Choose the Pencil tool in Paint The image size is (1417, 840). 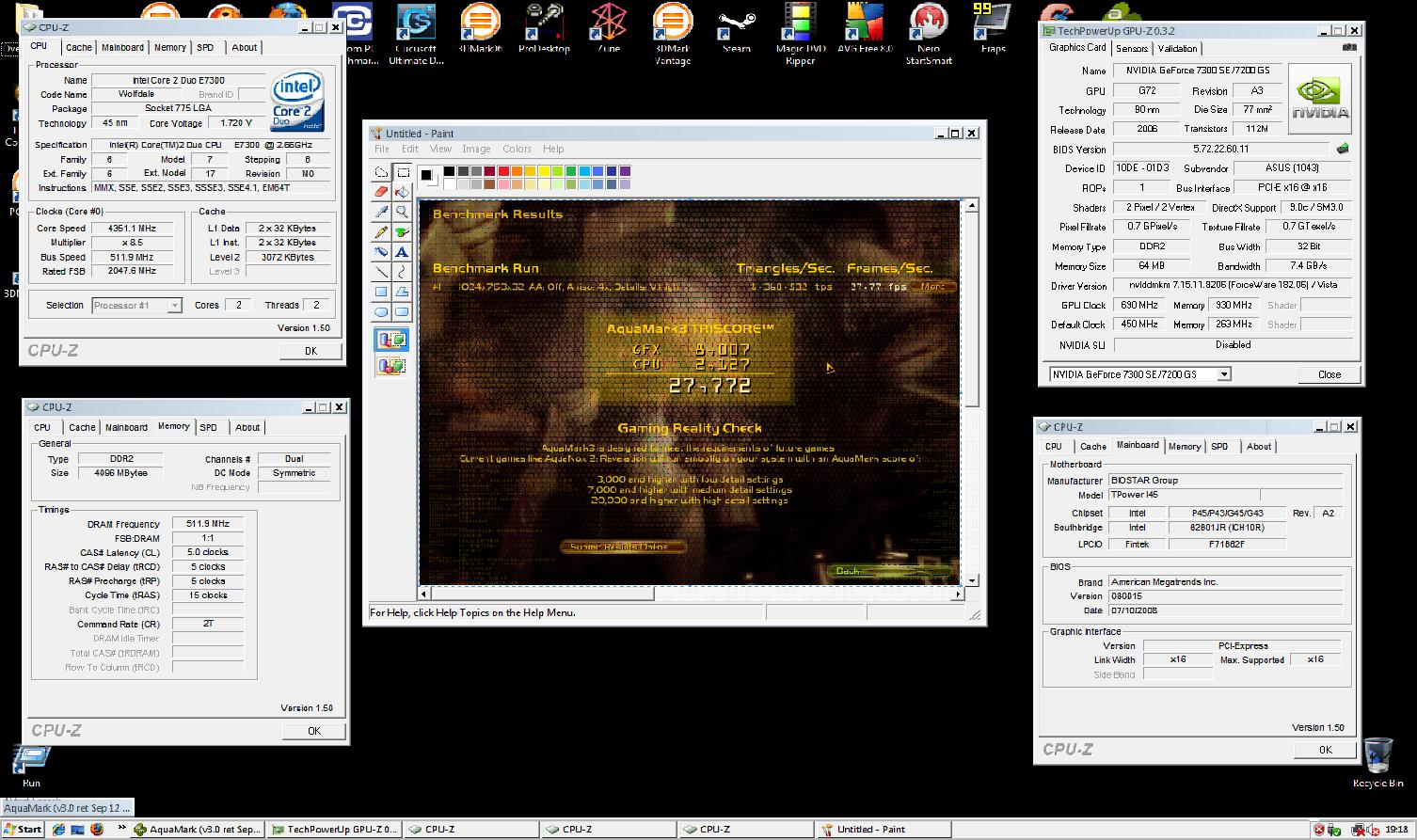(x=381, y=232)
